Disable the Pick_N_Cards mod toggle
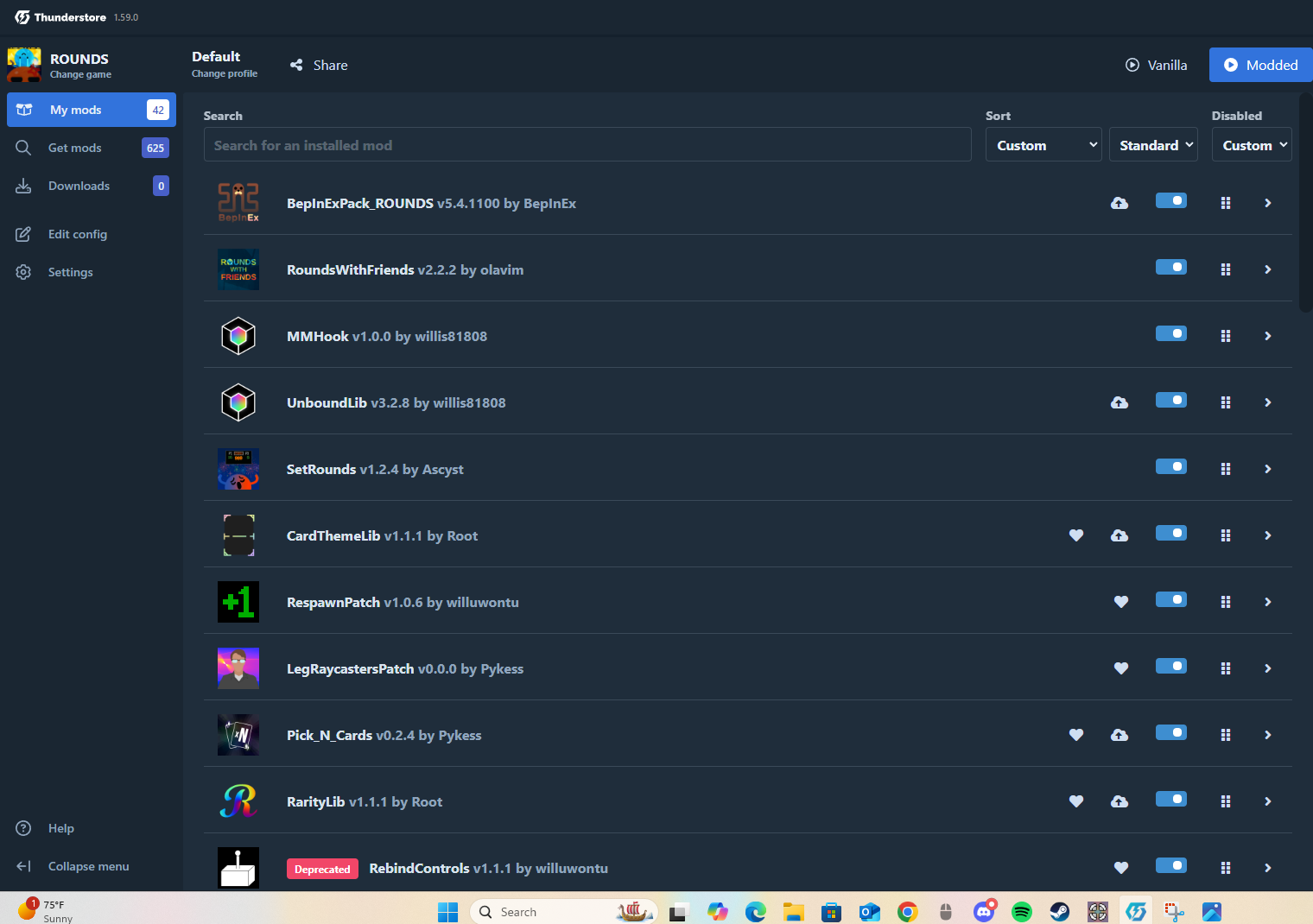This screenshot has height=924, width=1313. [1171, 732]
